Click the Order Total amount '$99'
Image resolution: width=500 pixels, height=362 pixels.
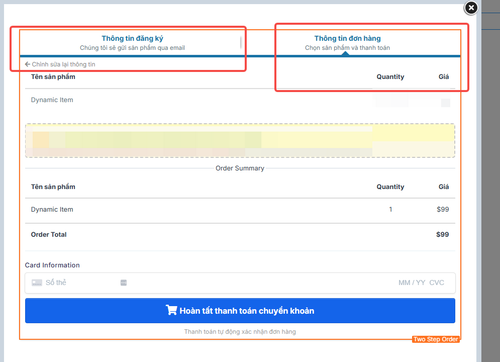442,235
